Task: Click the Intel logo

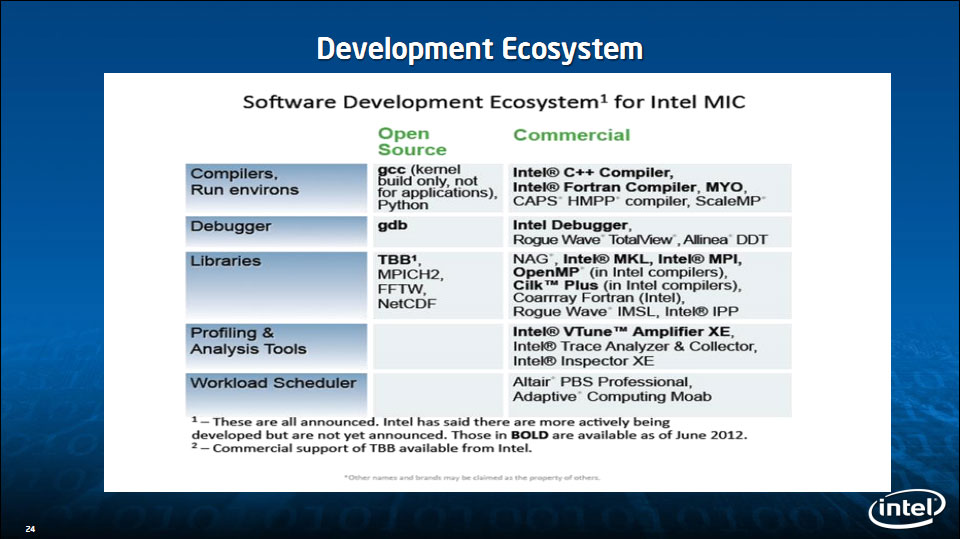Action: pos(906,508)
